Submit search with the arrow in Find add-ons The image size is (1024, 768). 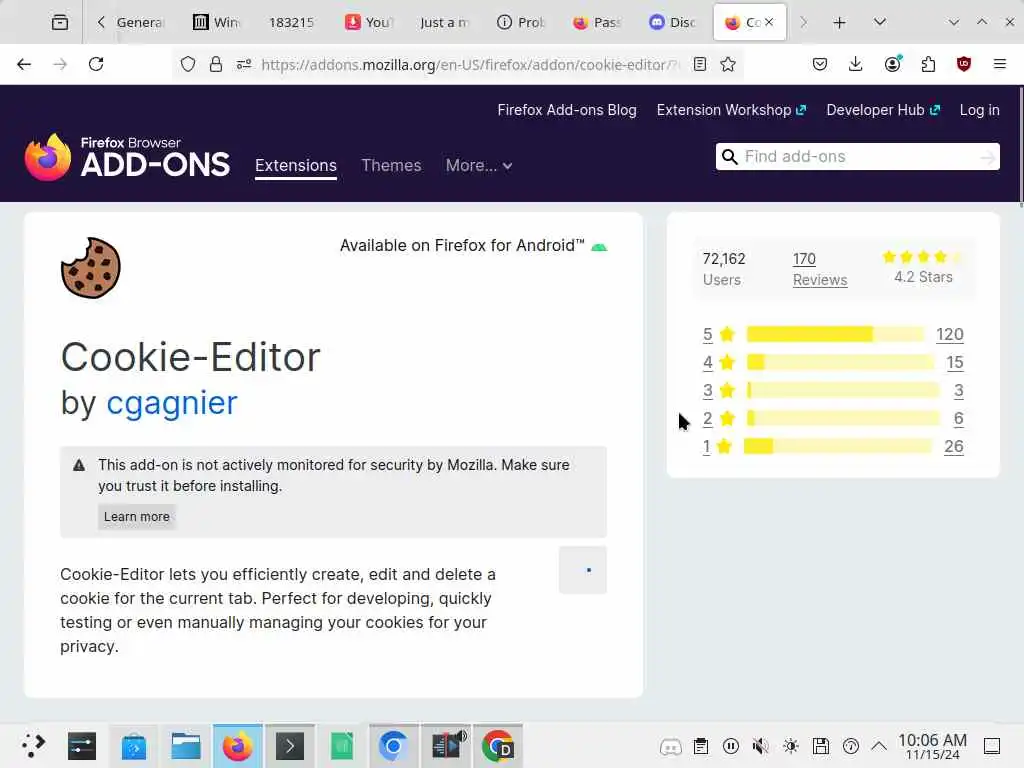point(988,157)
